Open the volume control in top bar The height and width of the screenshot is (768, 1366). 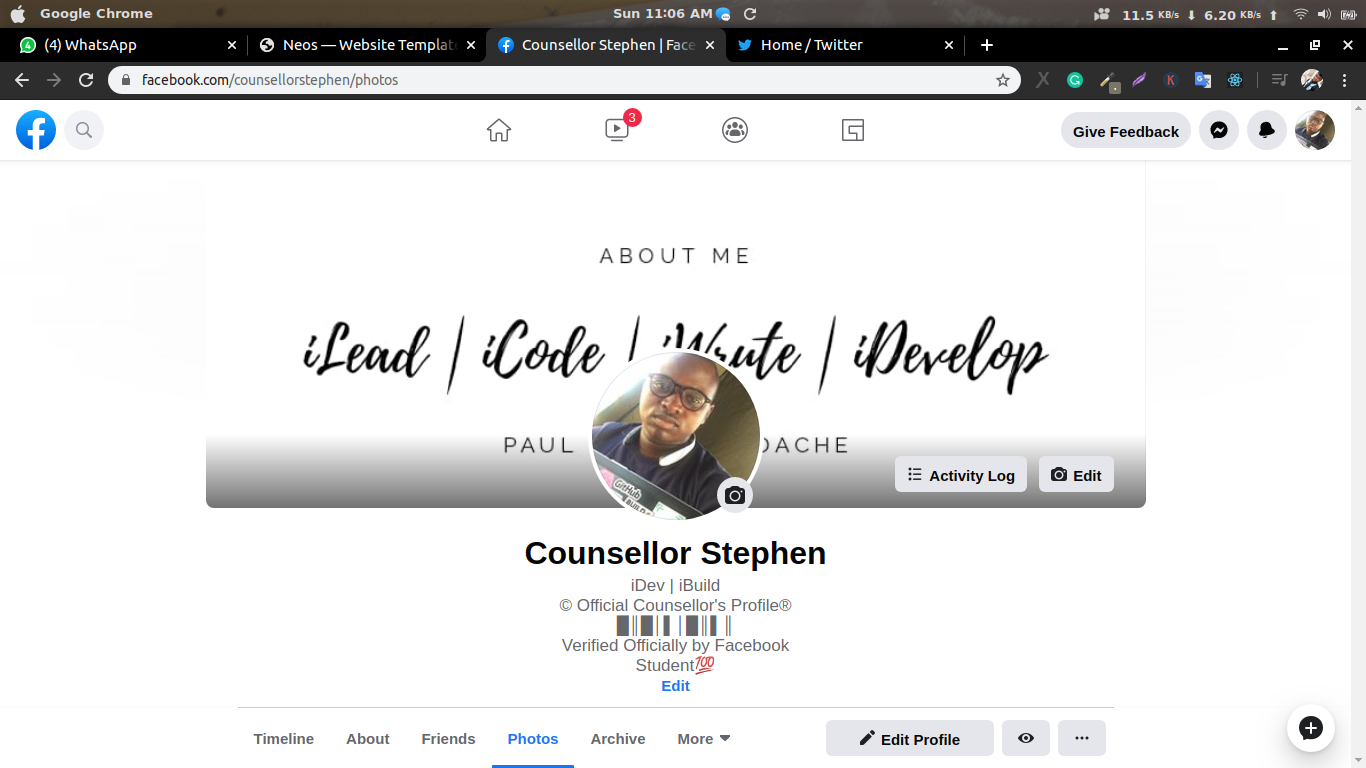tap(1324, 14)
